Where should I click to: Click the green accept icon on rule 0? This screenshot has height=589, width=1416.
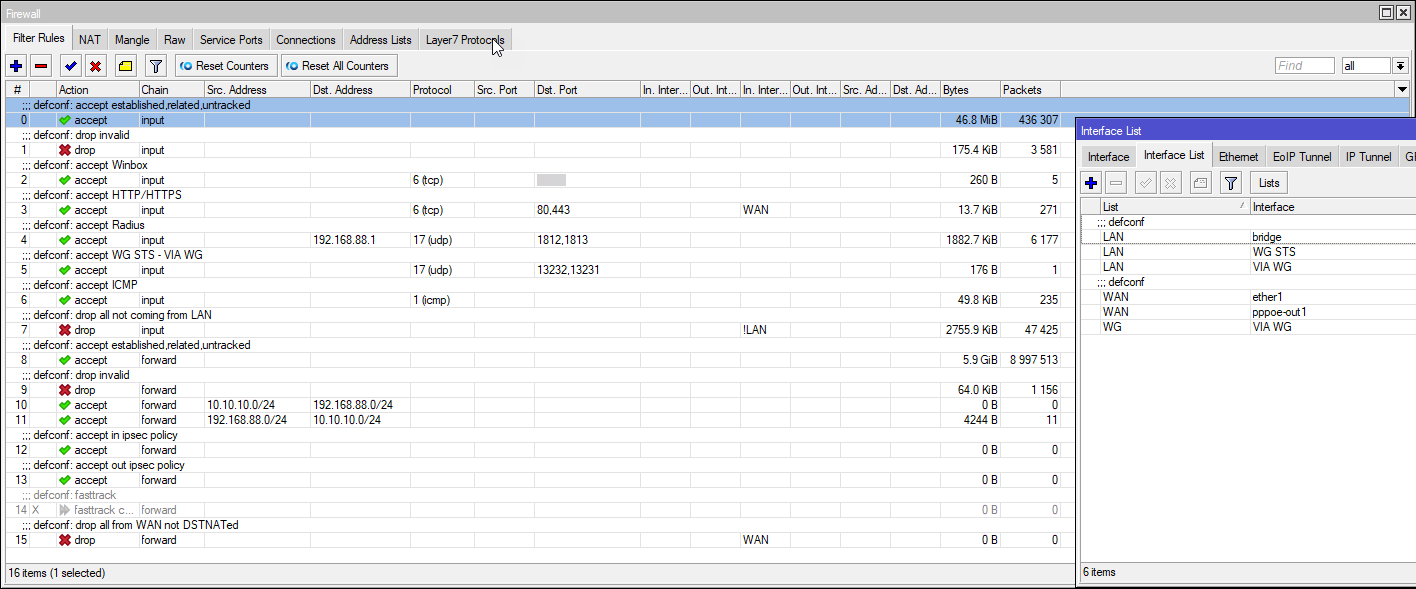pos(65,120)
